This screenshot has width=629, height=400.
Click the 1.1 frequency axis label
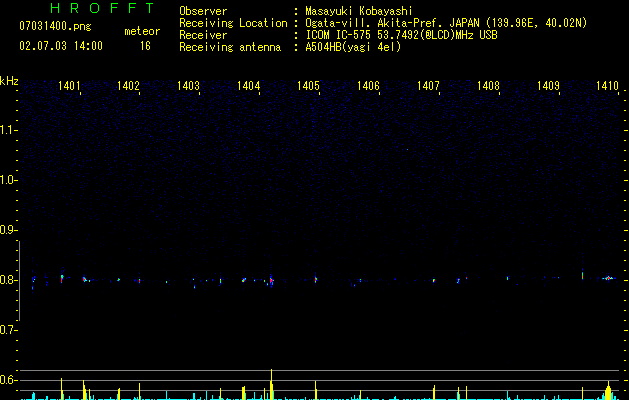coord(8,130)
